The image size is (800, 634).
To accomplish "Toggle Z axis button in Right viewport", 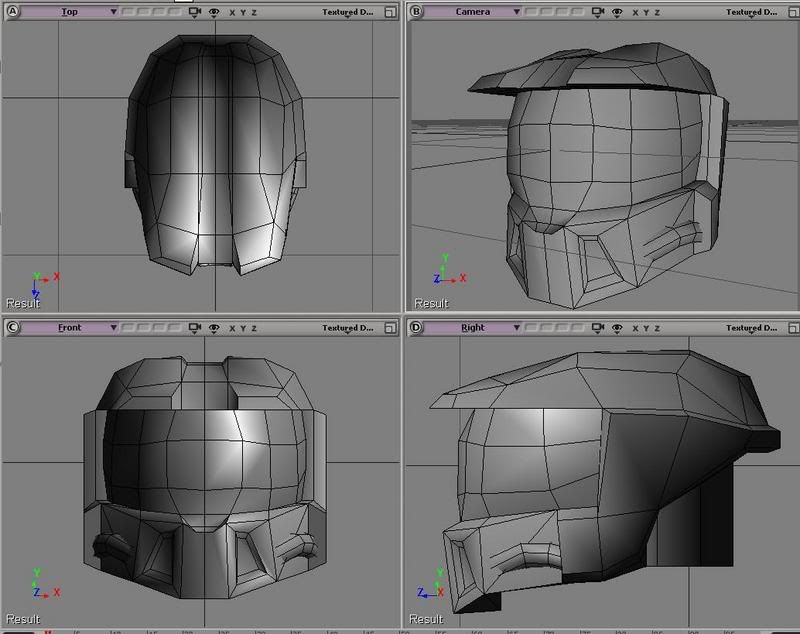I will [657, 328].
